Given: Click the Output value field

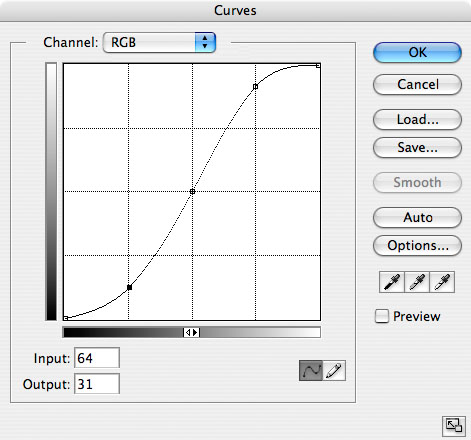Looking at the screenshot, I should [97, 384].
